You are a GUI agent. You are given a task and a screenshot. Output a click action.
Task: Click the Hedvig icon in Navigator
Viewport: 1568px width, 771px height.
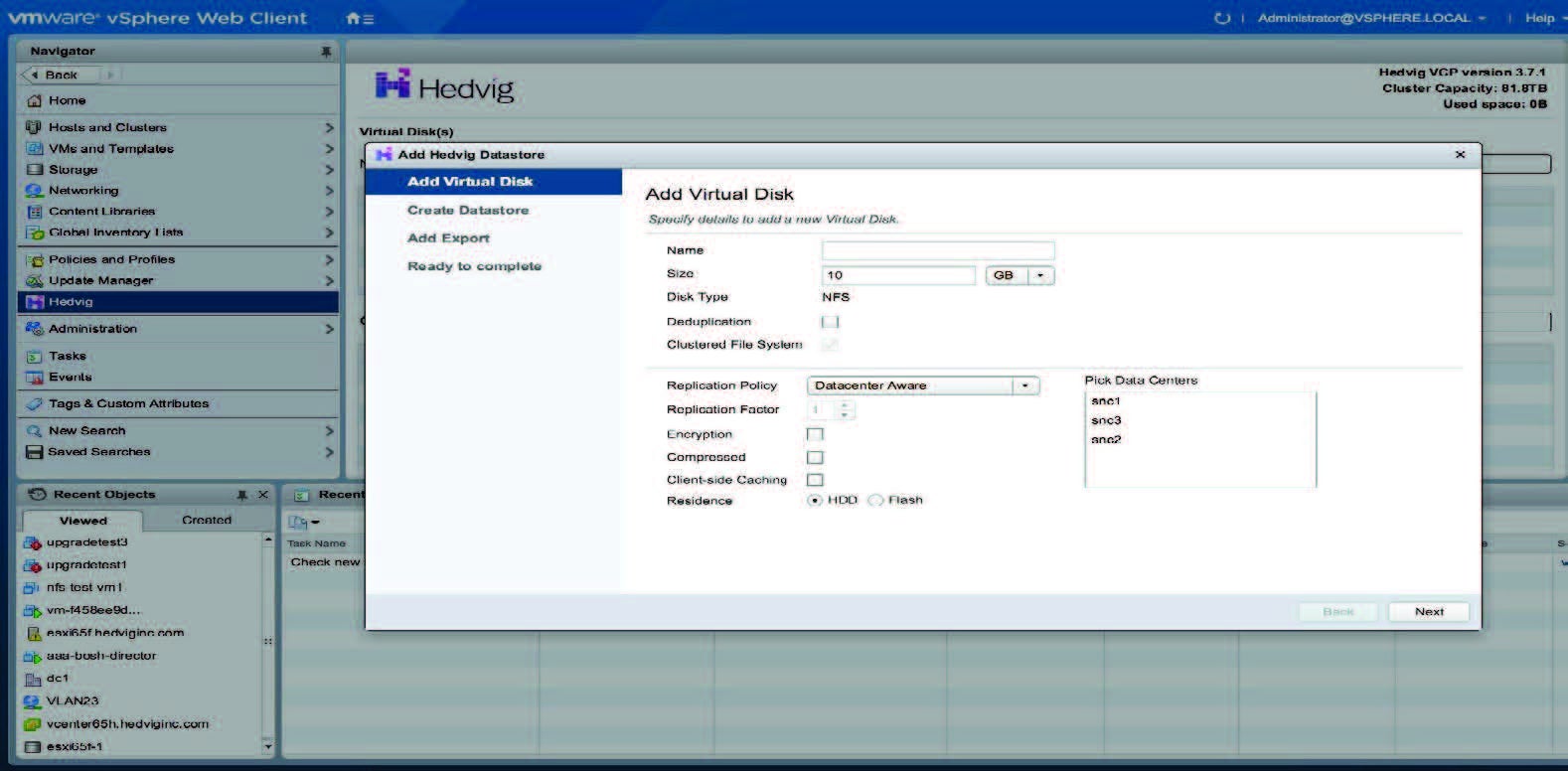tap(35, 302)
